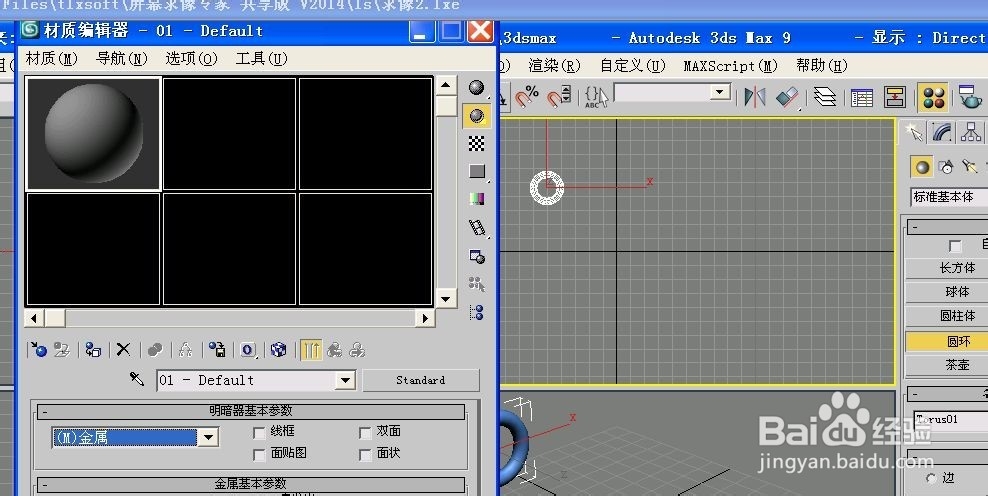The image size is (988, 496).
Task: Open the Schematic View icon
Action: 895,96
